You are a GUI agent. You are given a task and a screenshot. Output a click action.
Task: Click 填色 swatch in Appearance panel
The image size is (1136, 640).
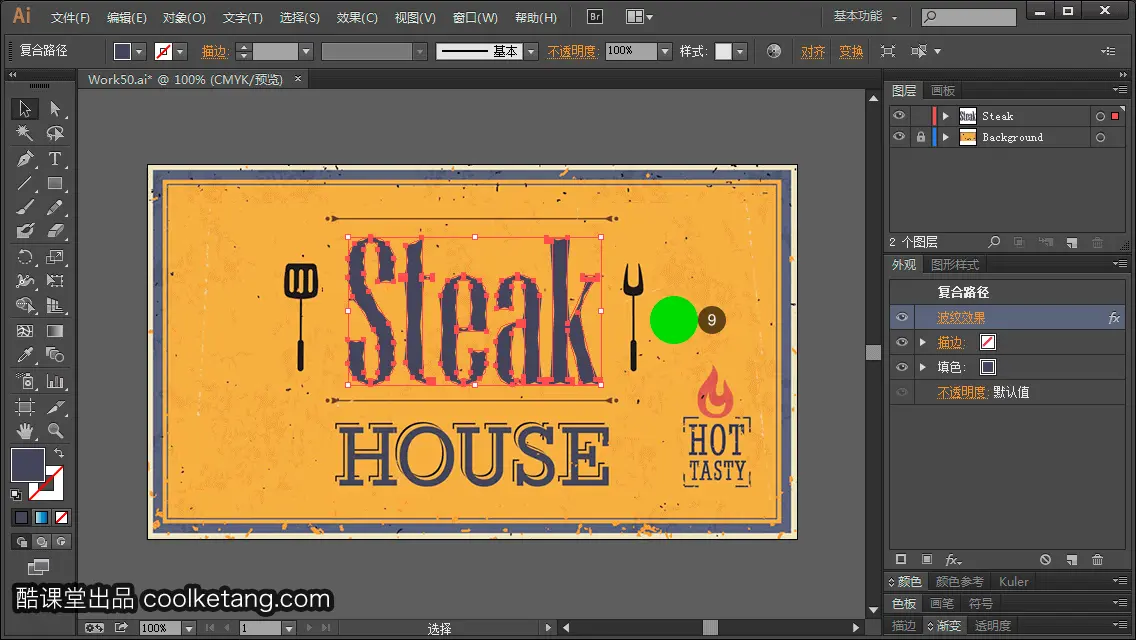tap(987, 367)
